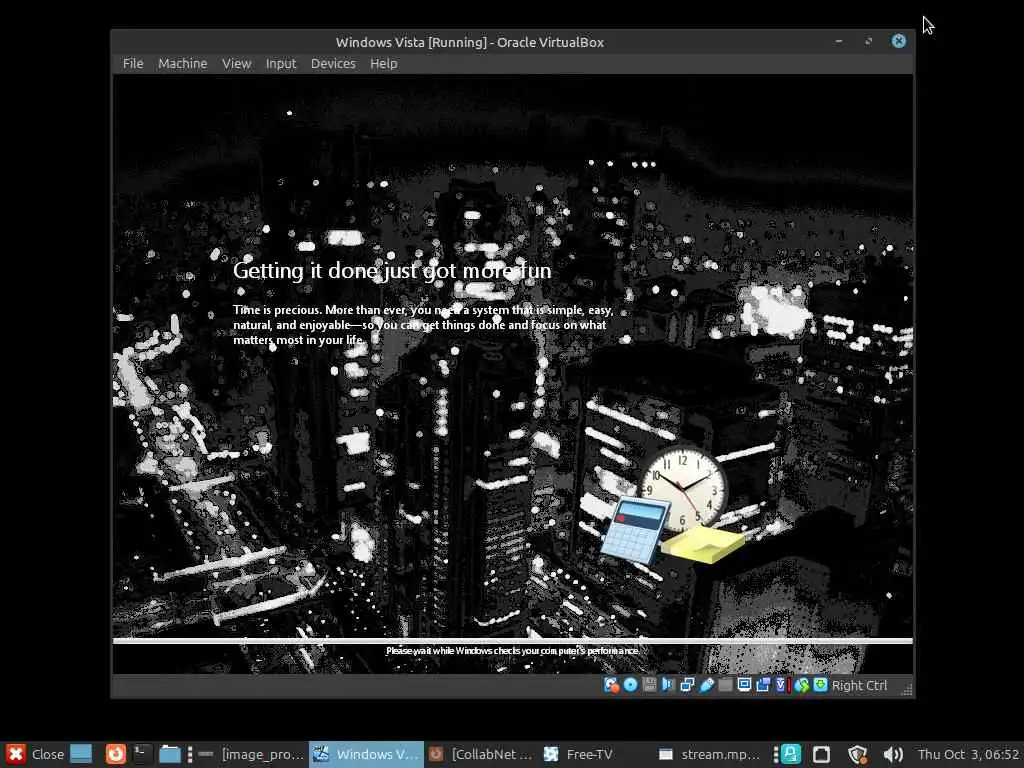Maximize the VirtualBox window
The image size is (1024, 768).
[x=869, y=41]
